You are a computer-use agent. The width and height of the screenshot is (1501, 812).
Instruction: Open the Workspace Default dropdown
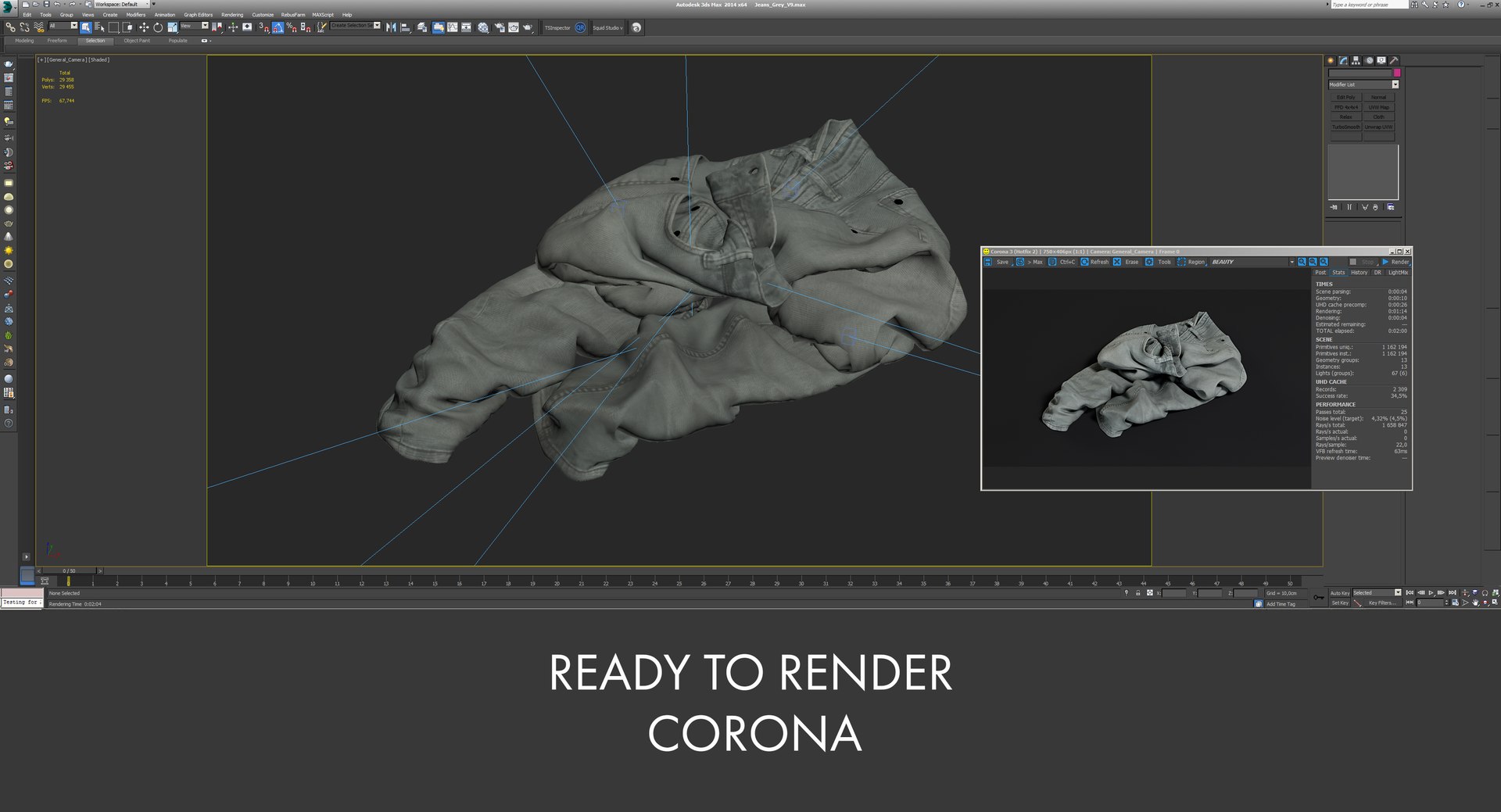[122, 4]
